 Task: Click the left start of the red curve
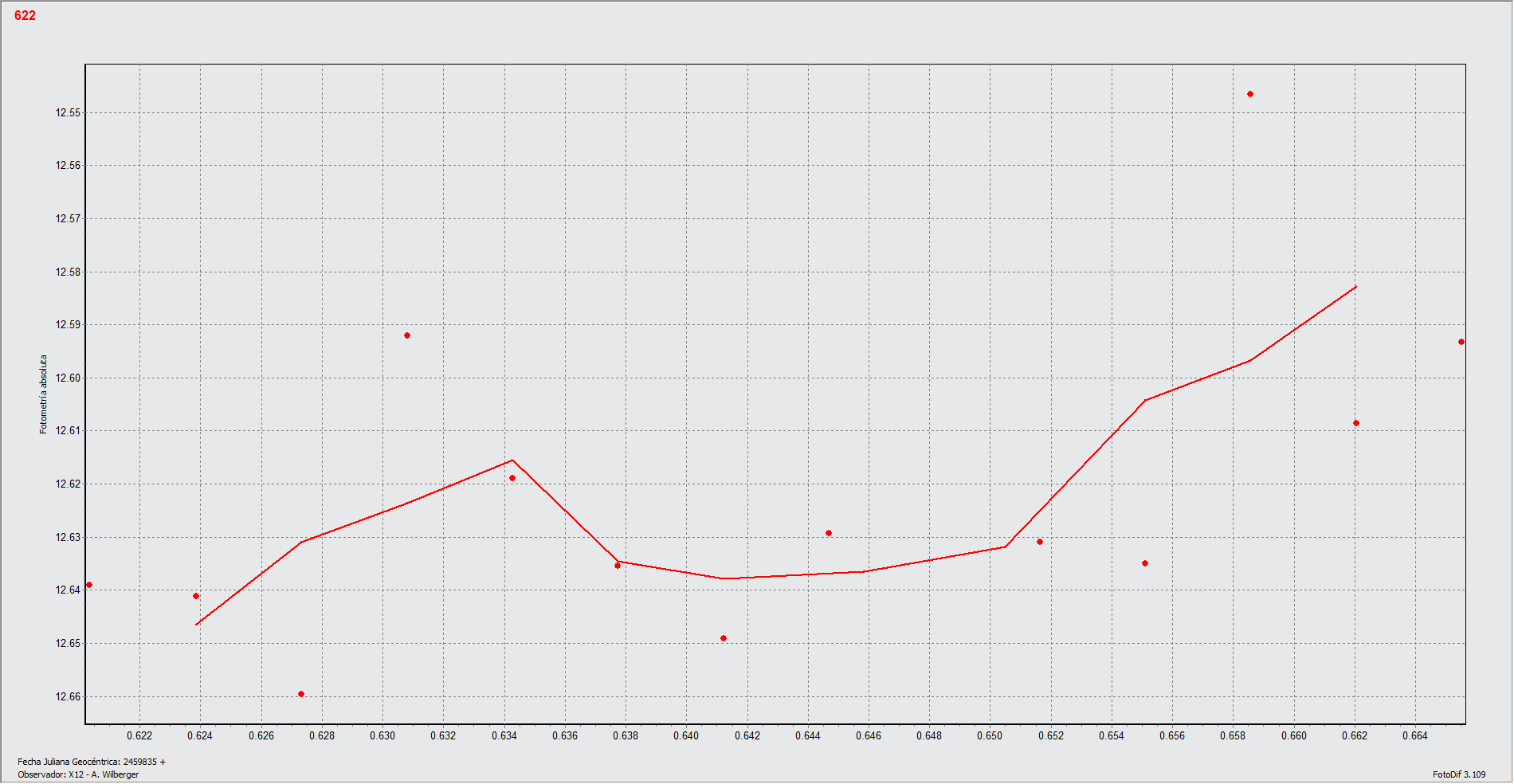197,624
